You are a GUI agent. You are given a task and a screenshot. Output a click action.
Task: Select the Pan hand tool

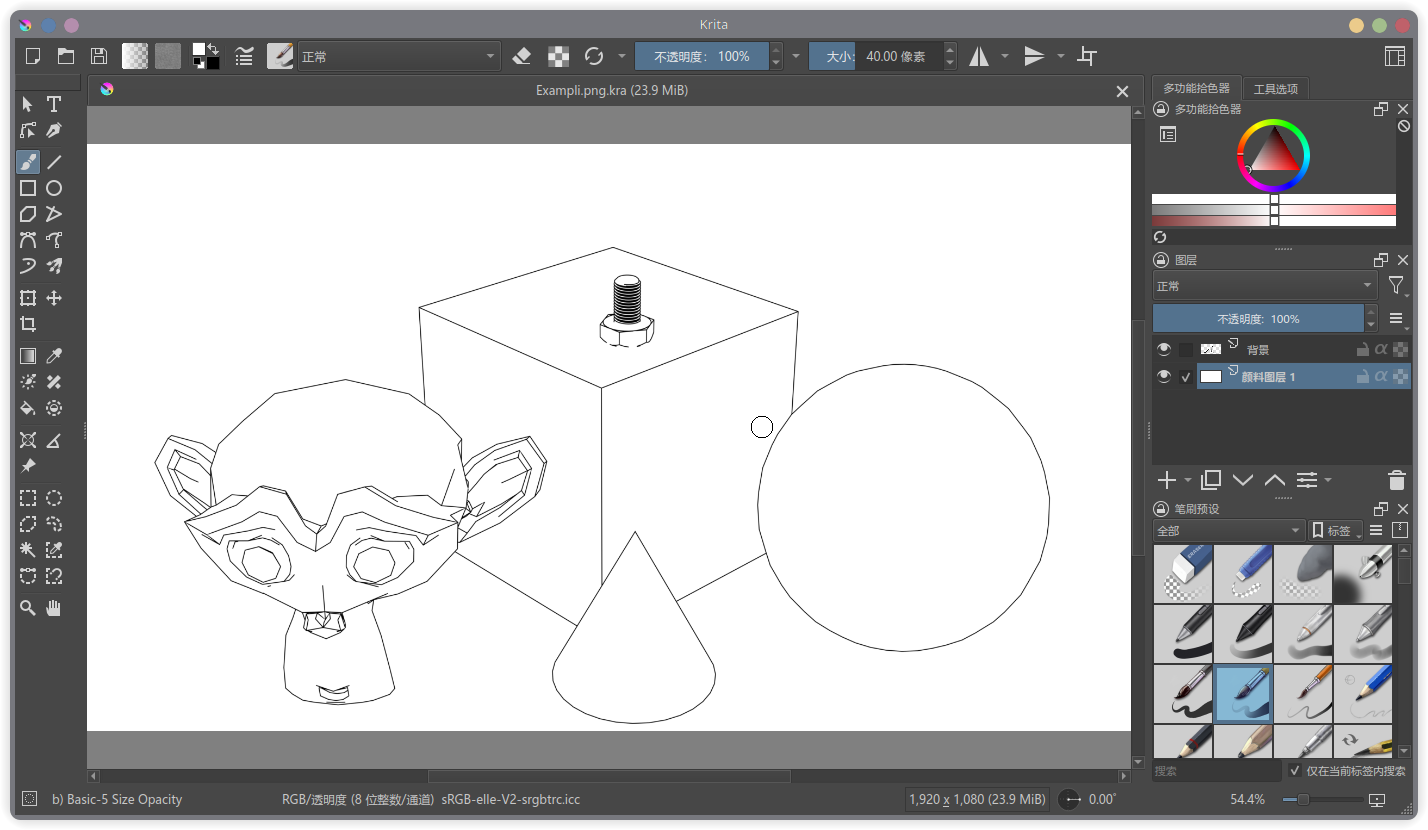[54, 608]
